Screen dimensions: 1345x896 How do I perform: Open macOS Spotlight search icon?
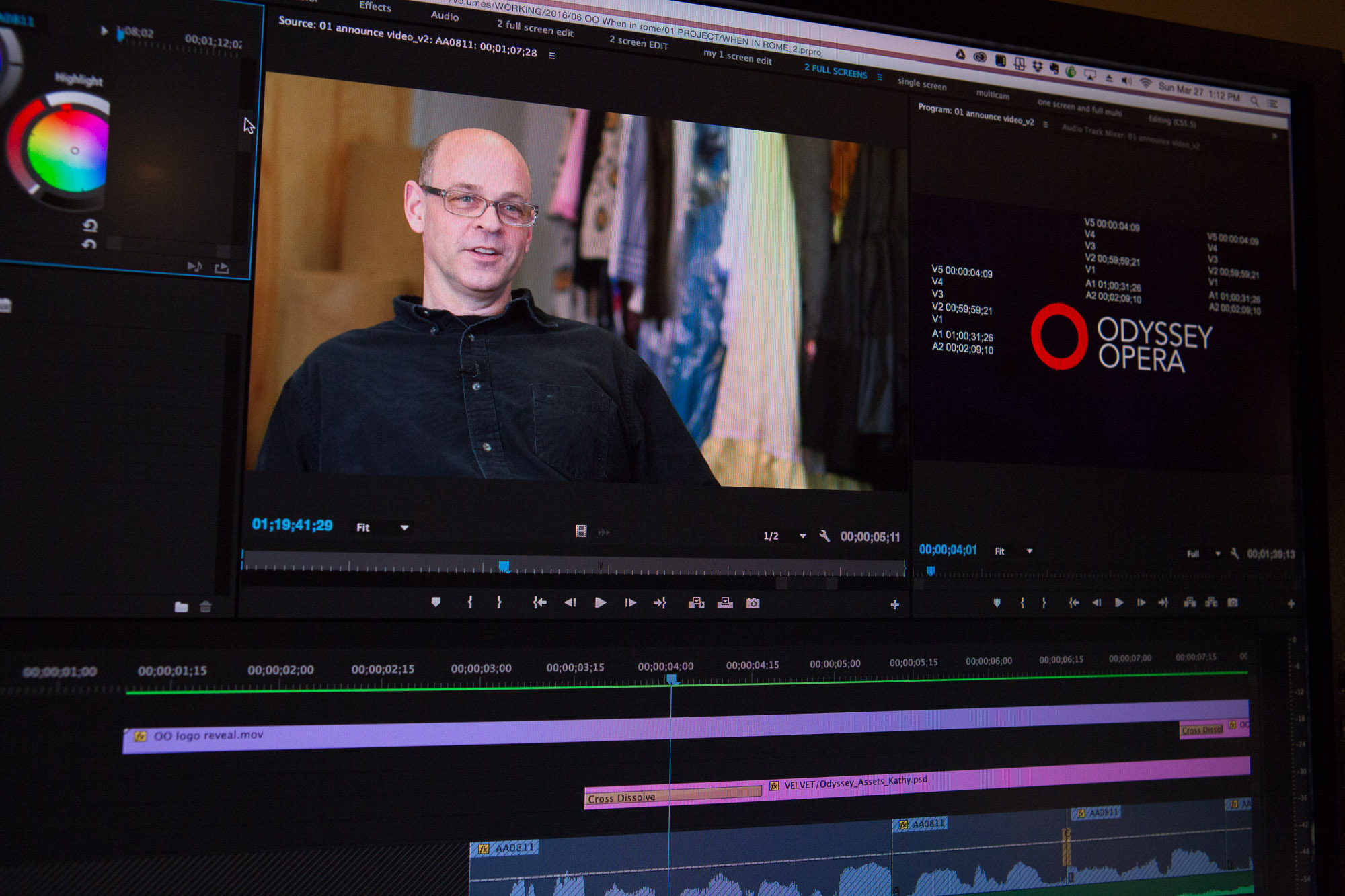point(1254,101)
